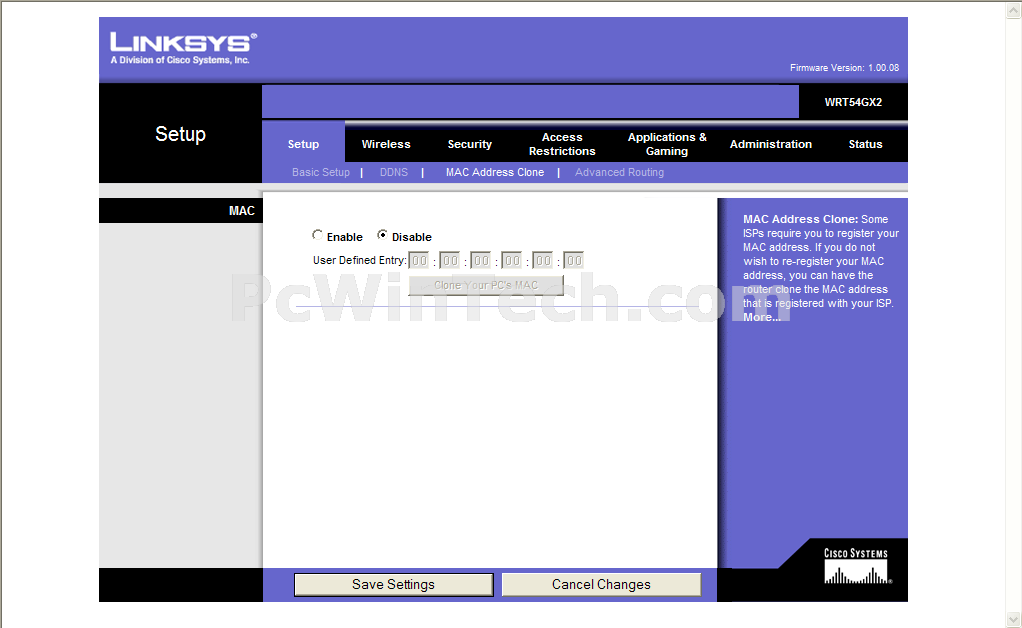Image resolution: width=1022 pixels, height=628 pixels.
Task: Select the Disable radio button
Action: pos(383,235)
